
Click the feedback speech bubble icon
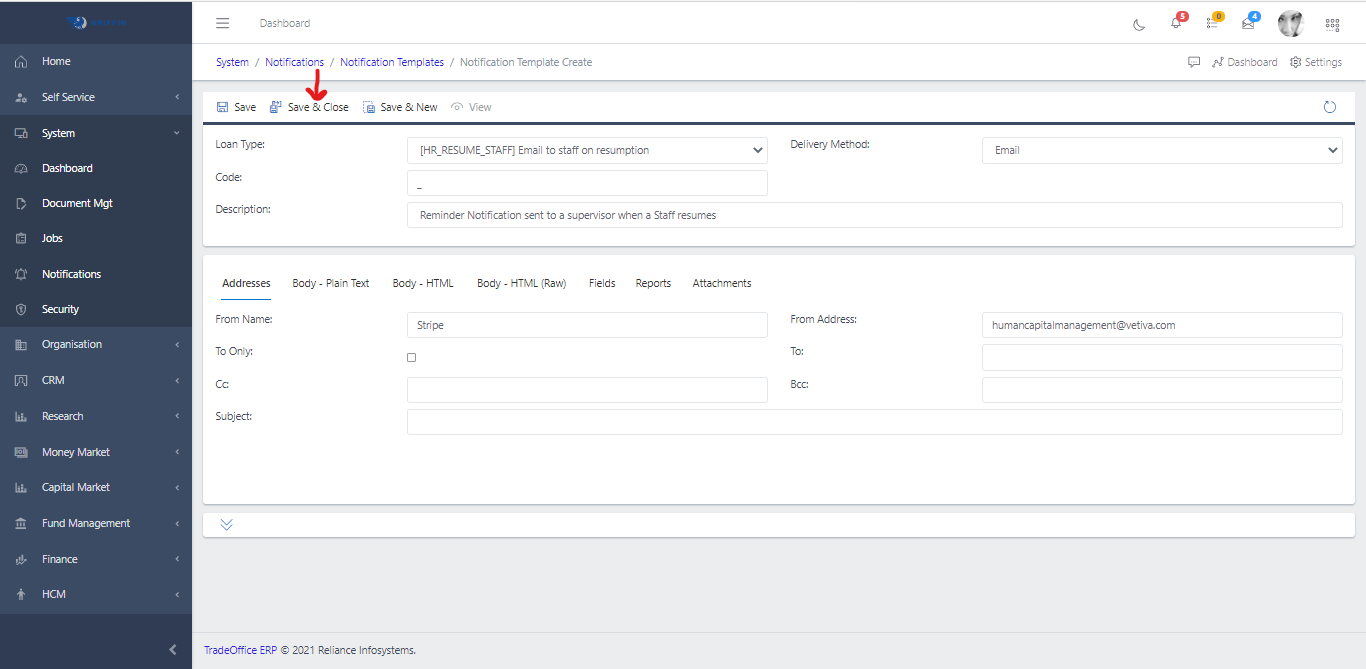tap(1194, 61)
